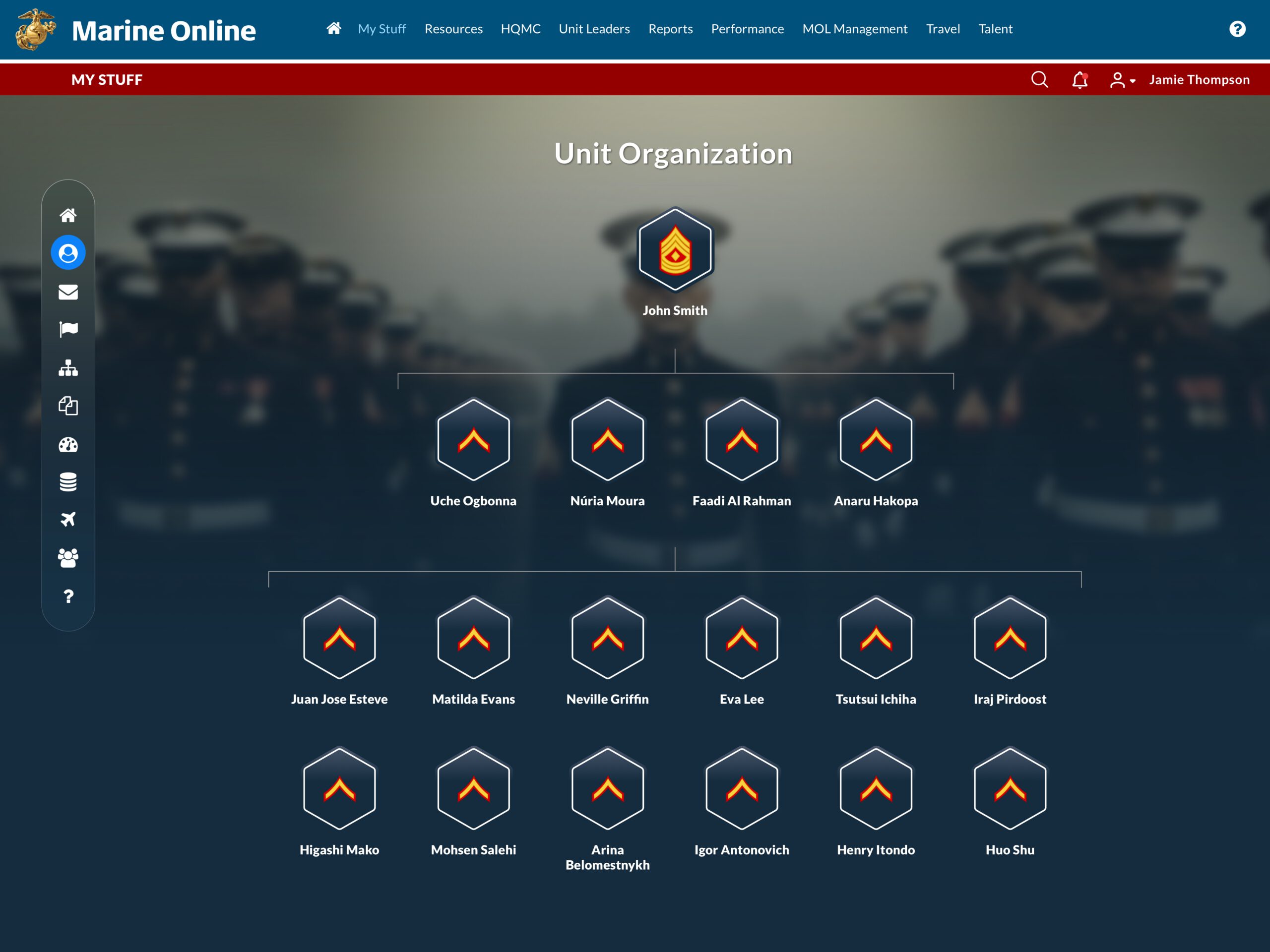Click the Marine Online title

coord(164,30)
